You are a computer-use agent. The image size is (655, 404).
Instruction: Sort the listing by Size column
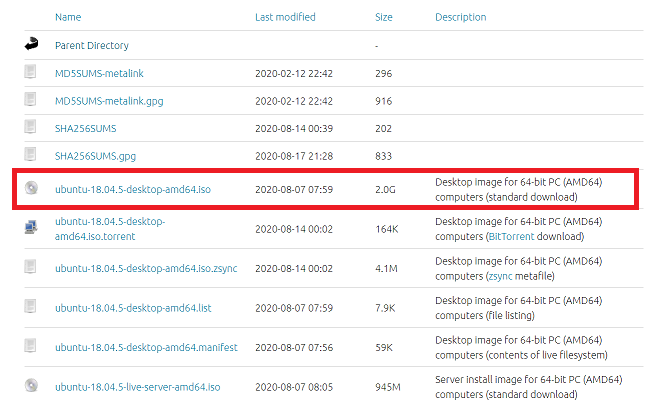coord(383,17)
